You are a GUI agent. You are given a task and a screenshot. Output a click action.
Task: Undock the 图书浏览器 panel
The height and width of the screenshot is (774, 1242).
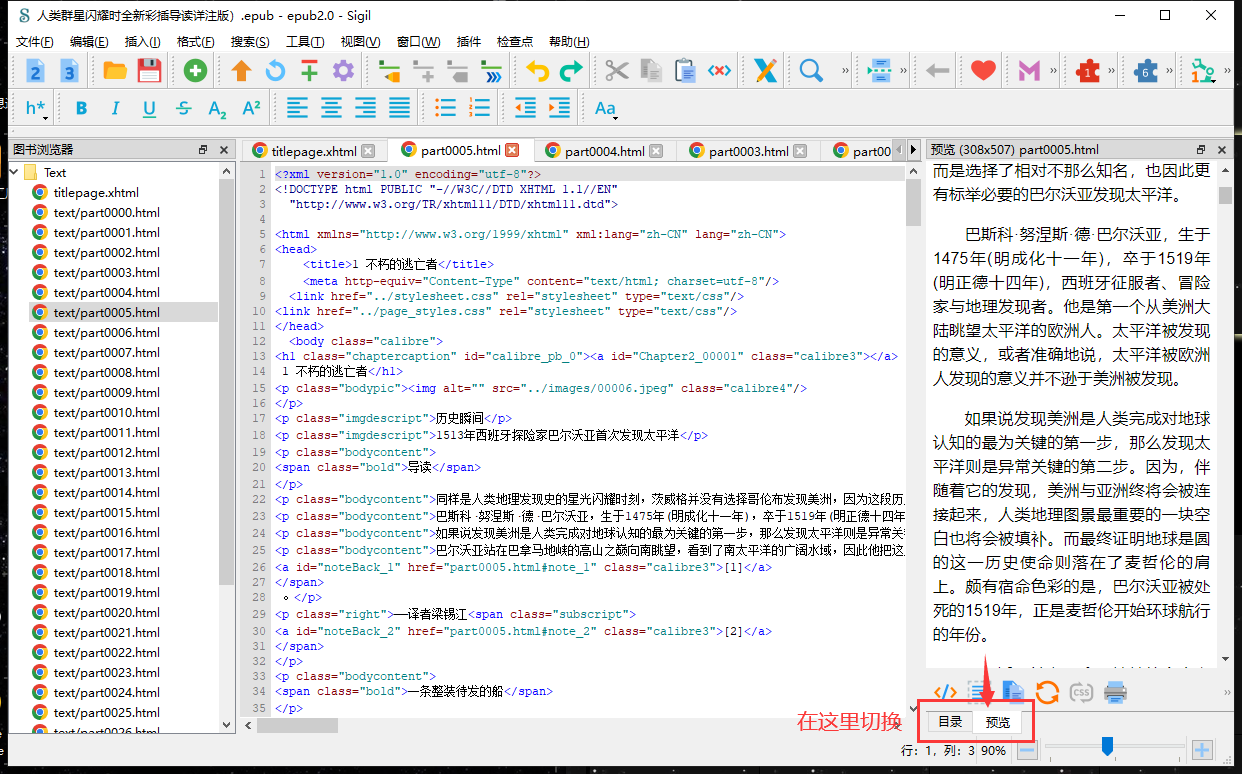coord(203,150)
